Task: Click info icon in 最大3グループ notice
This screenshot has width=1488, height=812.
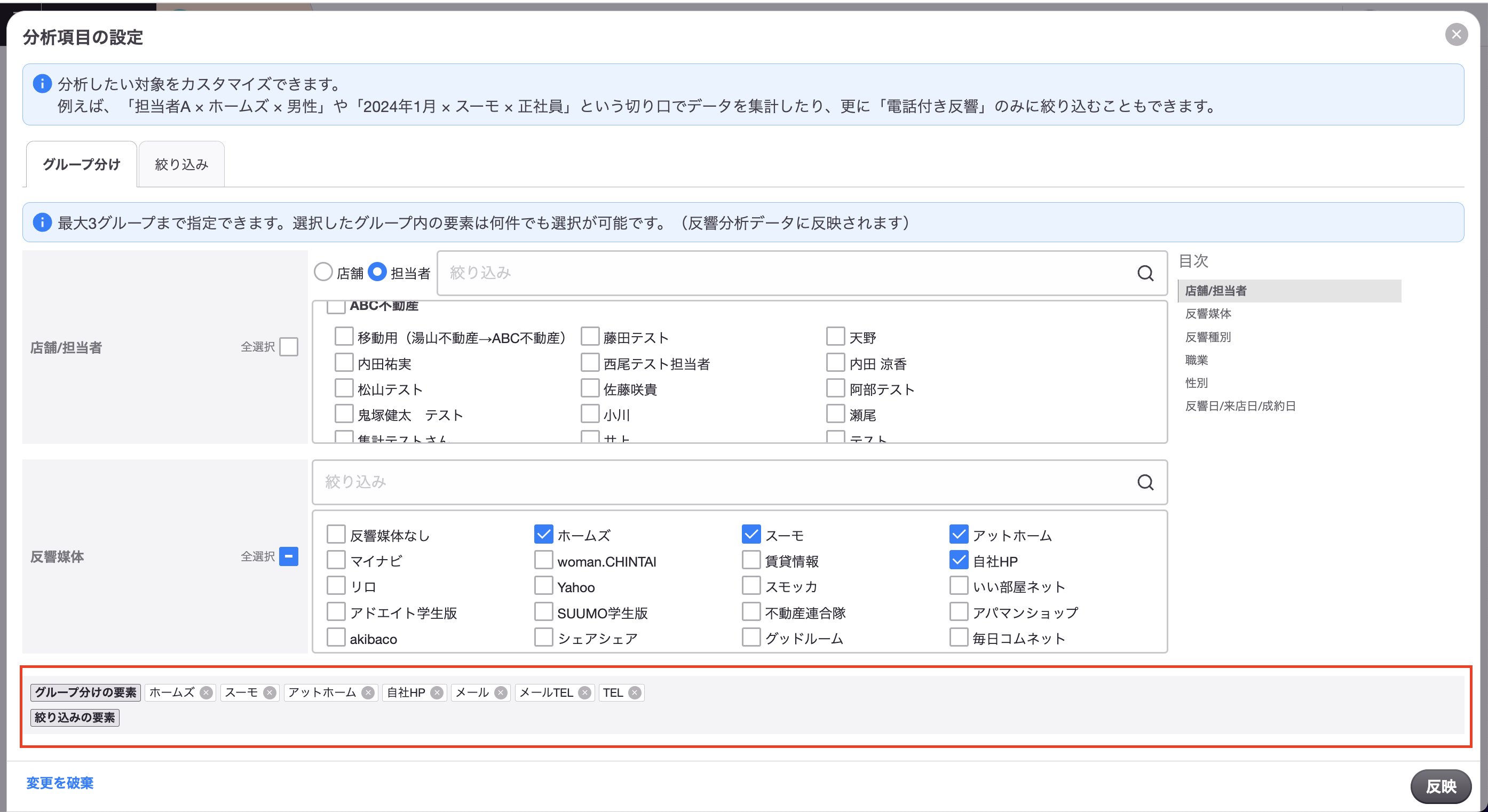Action: point(42,222)
